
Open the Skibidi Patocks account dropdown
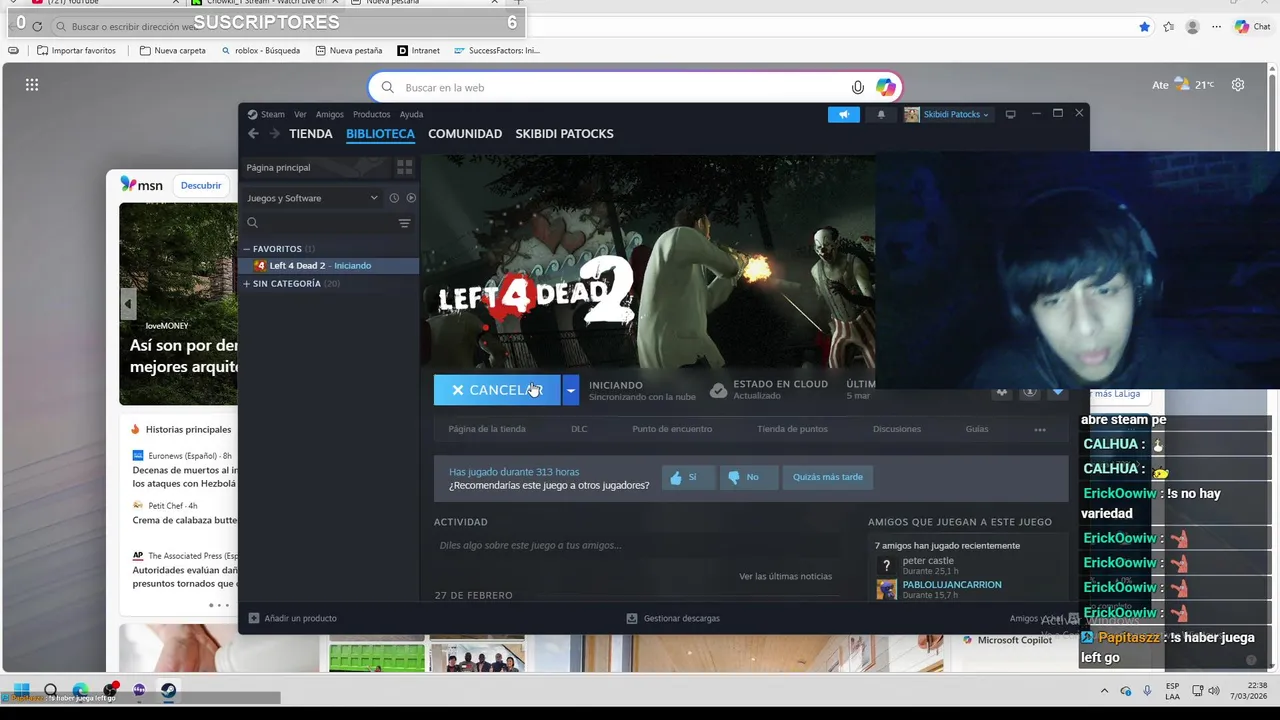pyautogui.click(x=947, y=114)
